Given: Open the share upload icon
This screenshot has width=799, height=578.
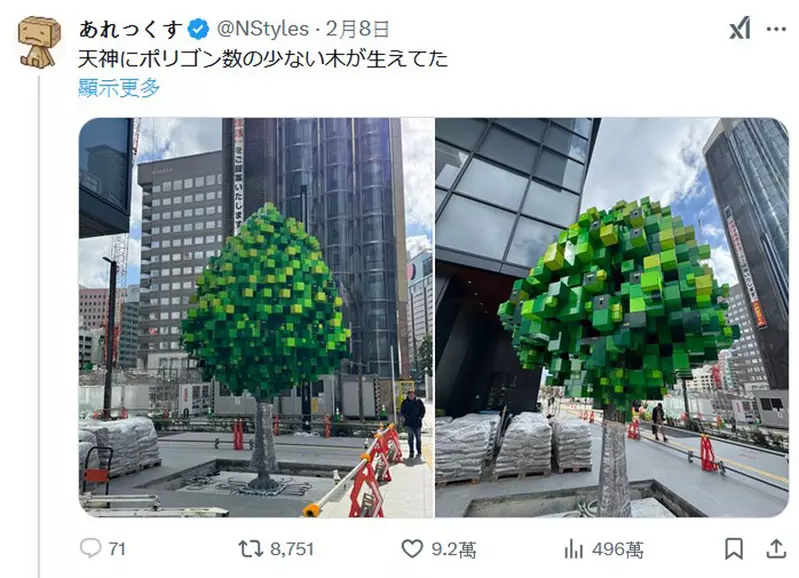Looking at the screenshot, I should (x=776, y=548).
